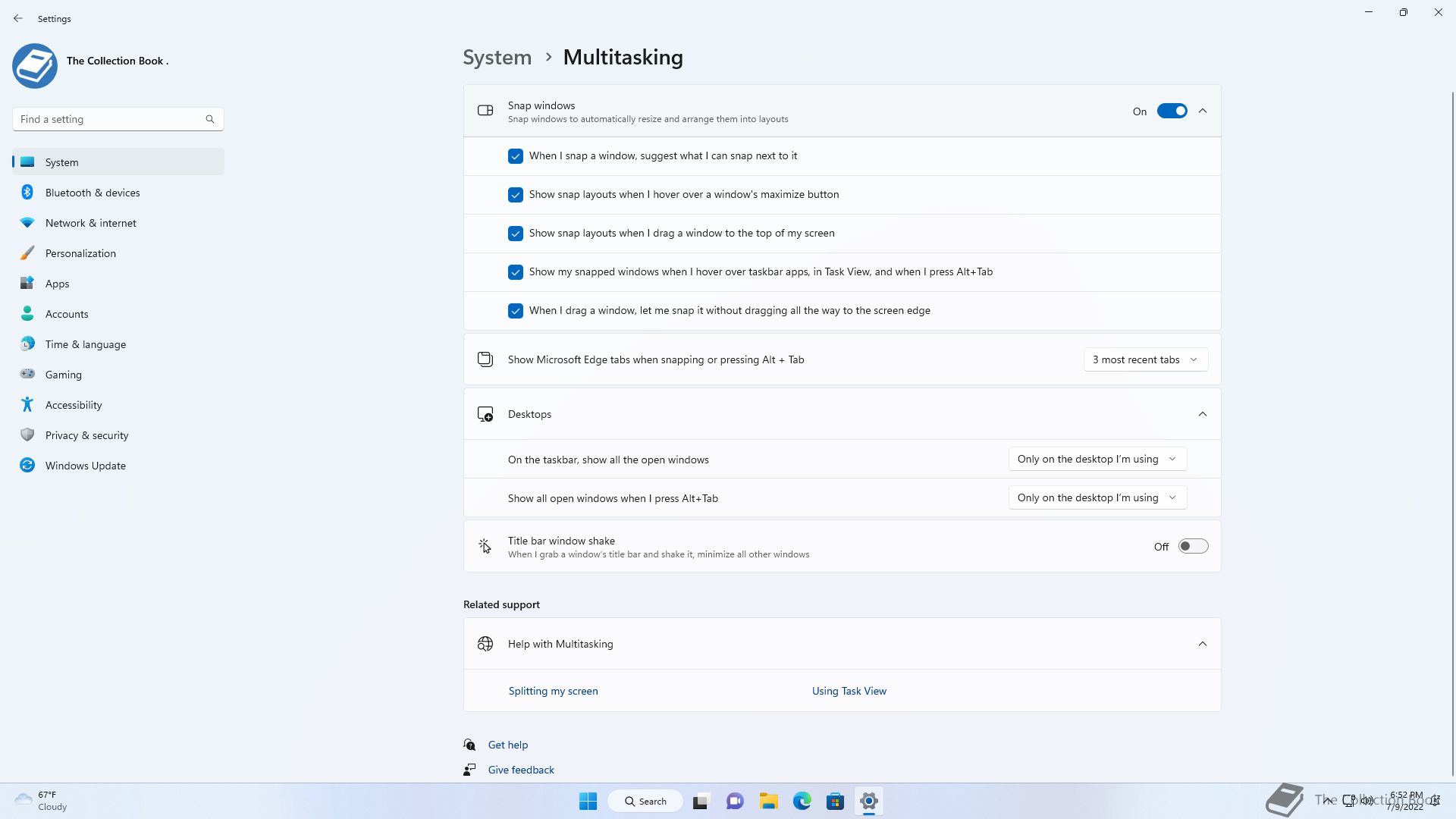The image size is (1456, 819).
Task: Click the Help with Multitasking globe icon
Action: [x=485, y=644]
